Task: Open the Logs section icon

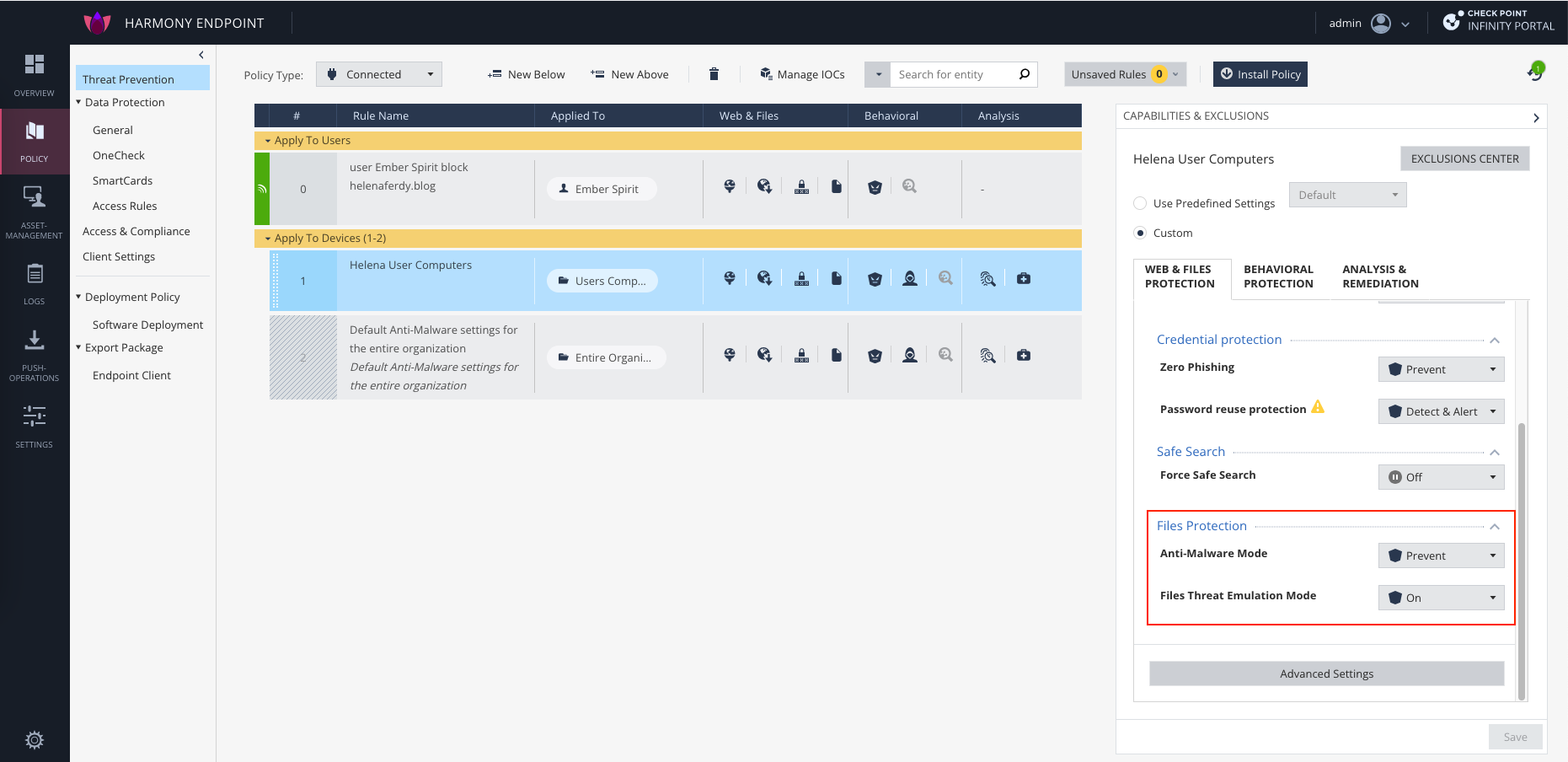Action: (x=35, y=282)
